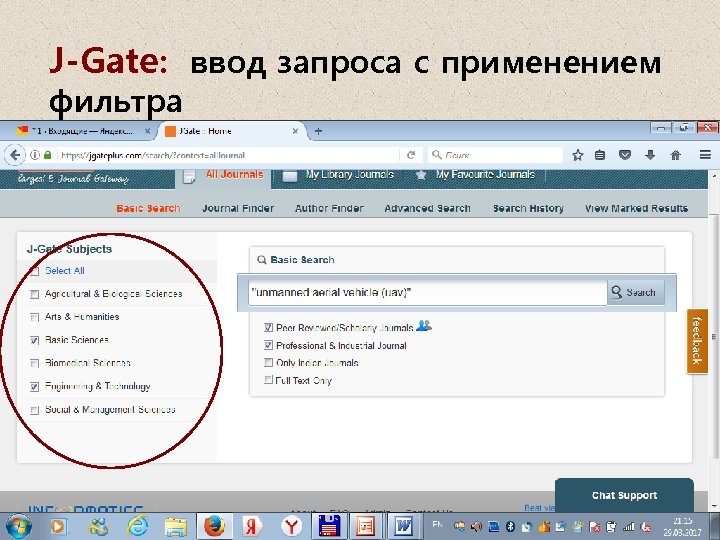Switch to My Library Journals tab
Screen dimensions: 720x540
pos(338,175)
